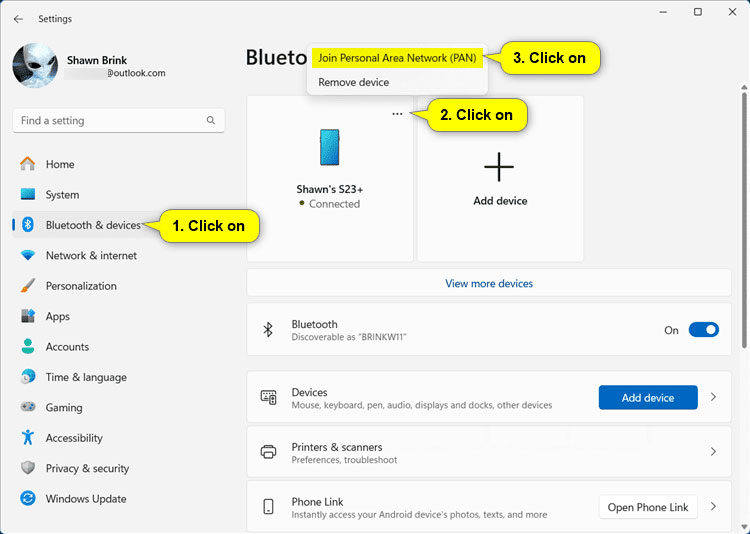750x534 pixels.
Task: Open the Accessibility figure icon
Action: (28, 437)
